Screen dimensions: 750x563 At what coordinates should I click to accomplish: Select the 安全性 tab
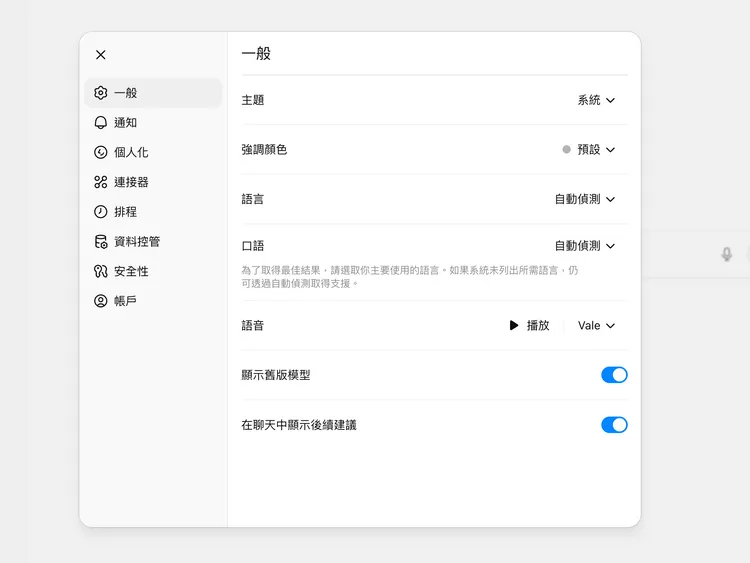tap(153, 271)
